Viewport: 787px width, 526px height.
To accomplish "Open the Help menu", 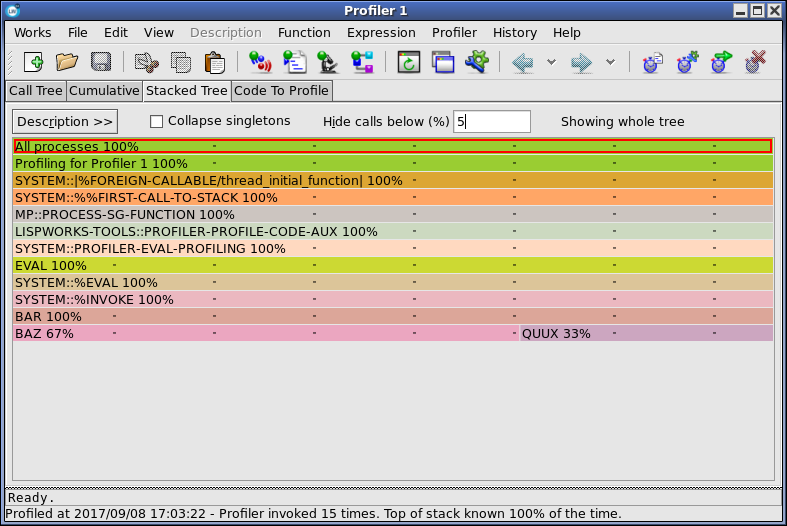I will [x=567, y=33].
